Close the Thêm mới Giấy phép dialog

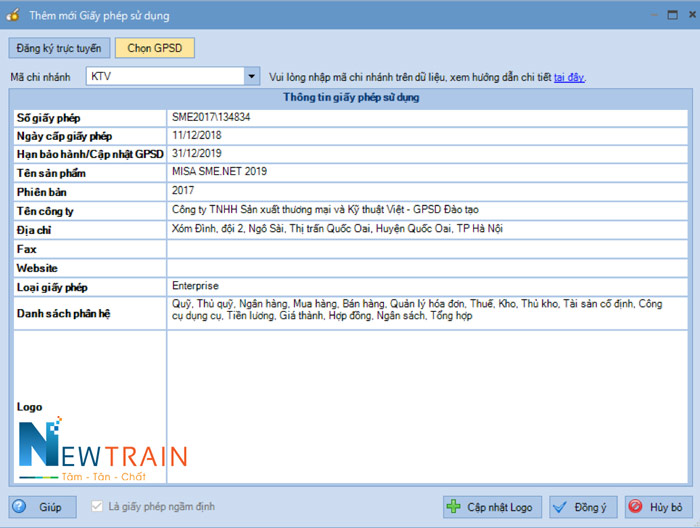tap(692, 15)
